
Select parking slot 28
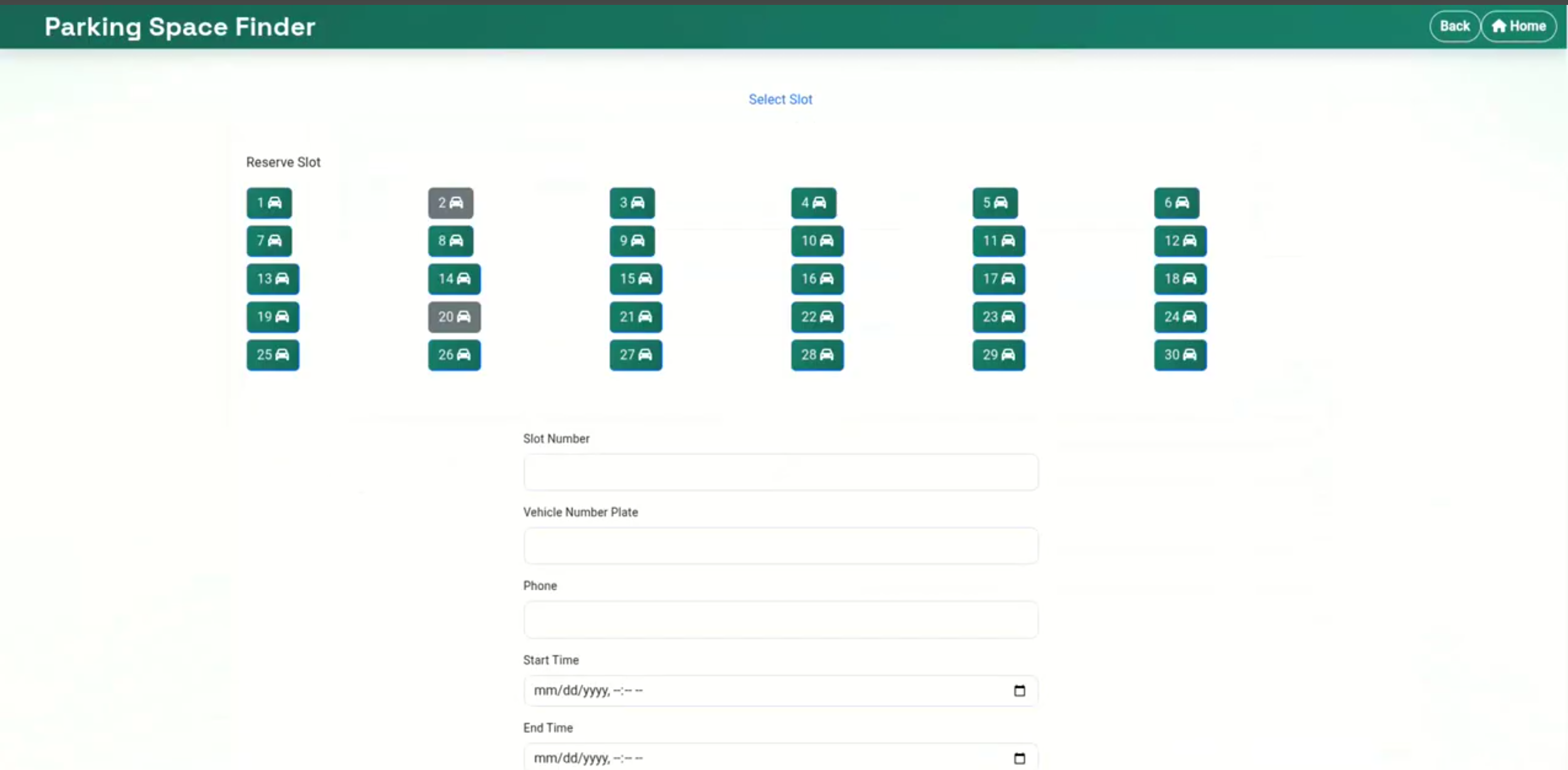point(817,355)
